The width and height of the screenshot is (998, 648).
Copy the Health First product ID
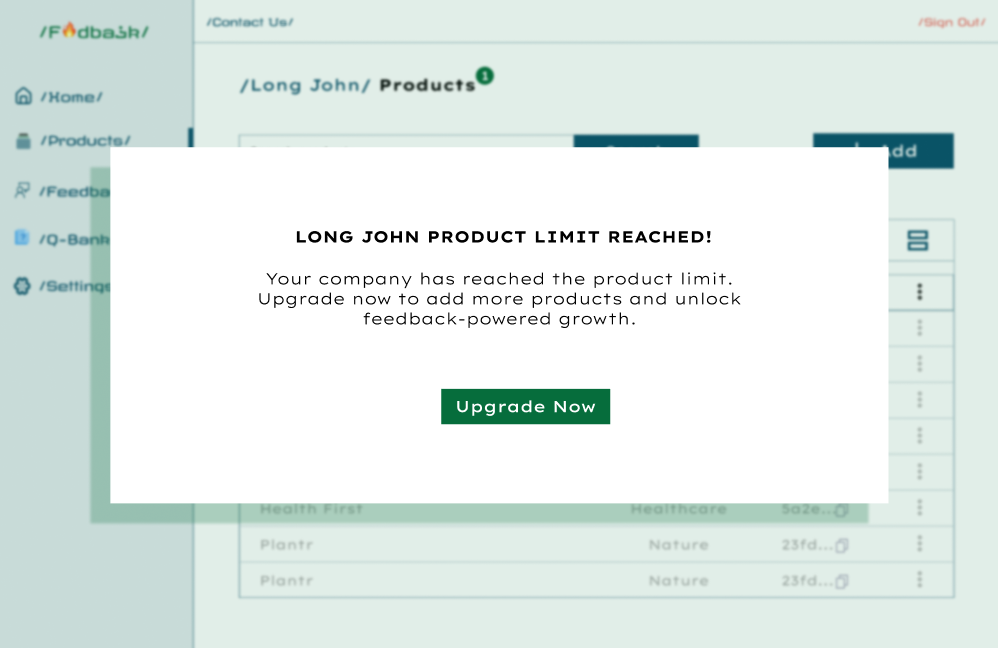(x=841, y=510)
